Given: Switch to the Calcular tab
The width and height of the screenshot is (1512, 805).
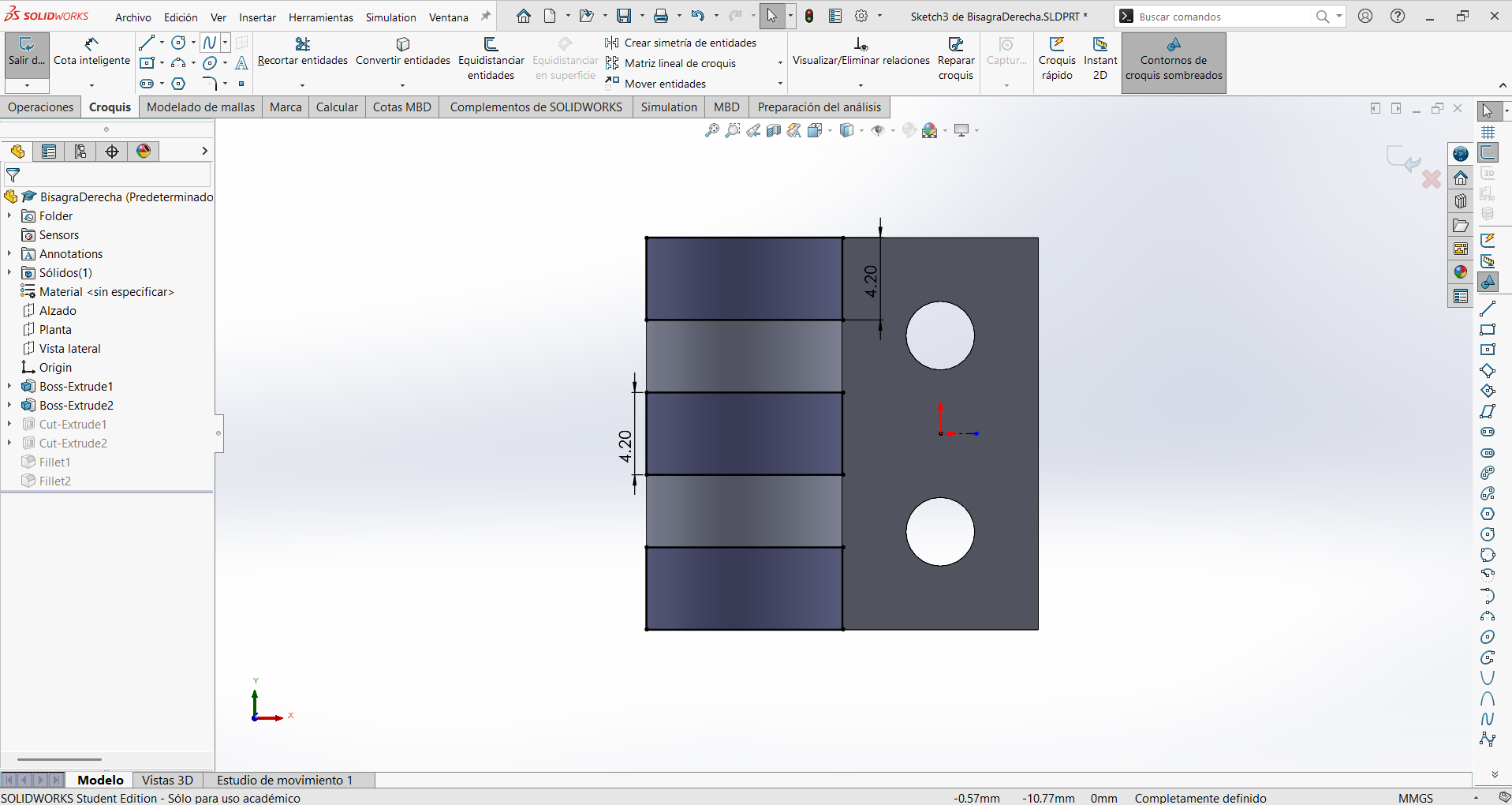Looking at the screenshot, I should tap(337, 107).
